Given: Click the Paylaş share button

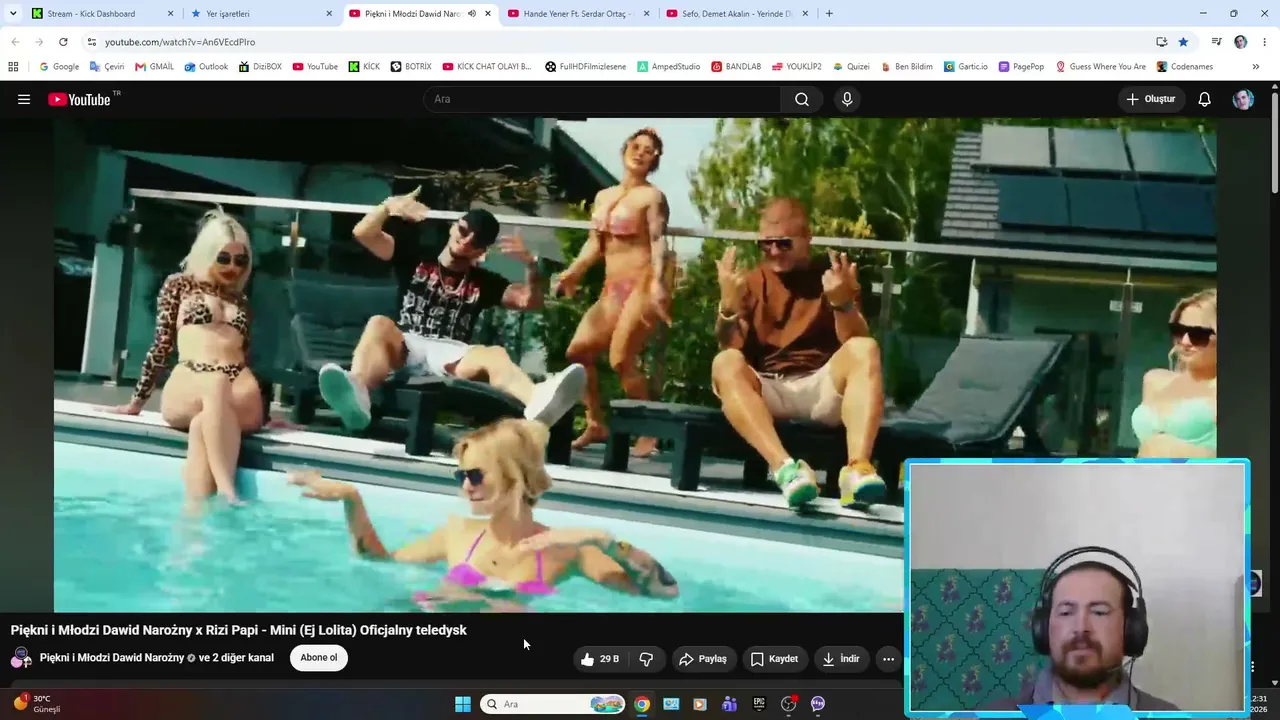Looking at the screenshot, I should click(703, 659).
